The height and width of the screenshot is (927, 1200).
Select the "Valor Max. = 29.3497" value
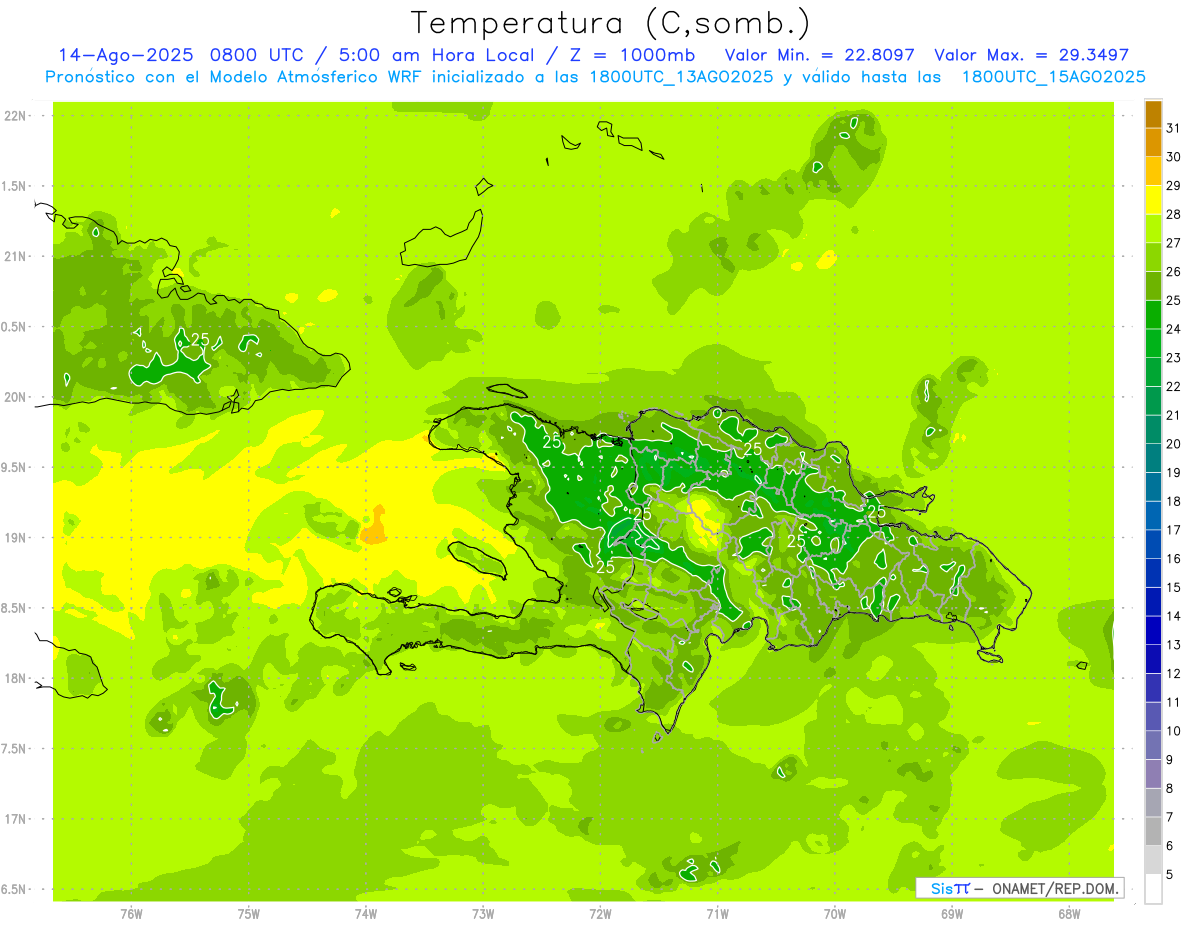click(x=1031, y=55)
